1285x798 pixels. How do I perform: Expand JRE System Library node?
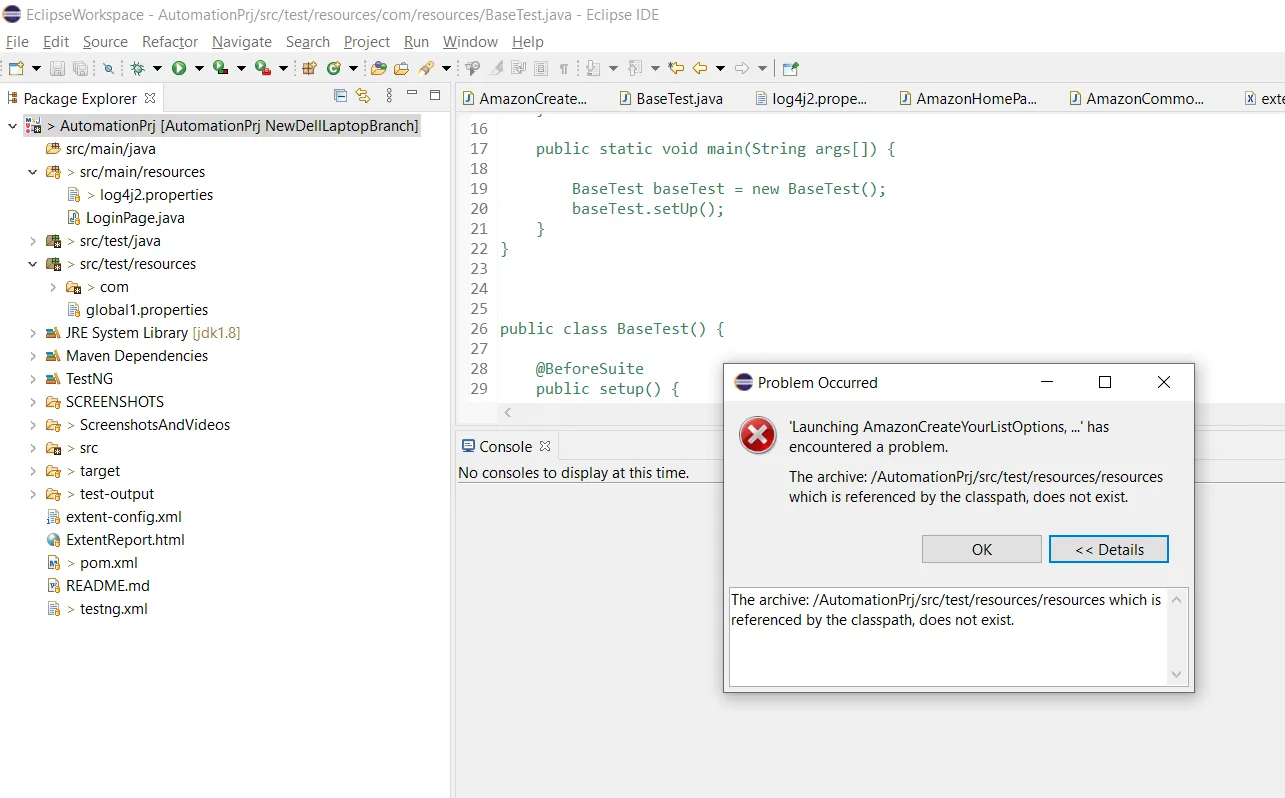[x=33, y=333]
